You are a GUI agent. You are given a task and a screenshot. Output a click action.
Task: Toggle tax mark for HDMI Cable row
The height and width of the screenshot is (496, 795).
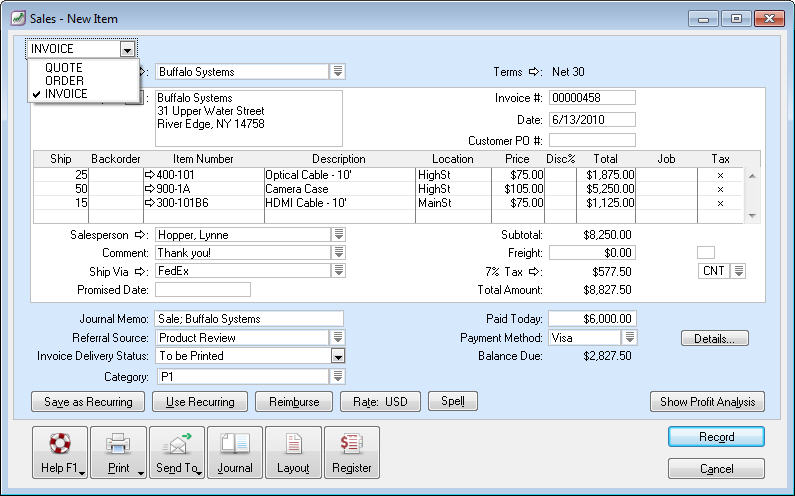click(x=720, y=203)
